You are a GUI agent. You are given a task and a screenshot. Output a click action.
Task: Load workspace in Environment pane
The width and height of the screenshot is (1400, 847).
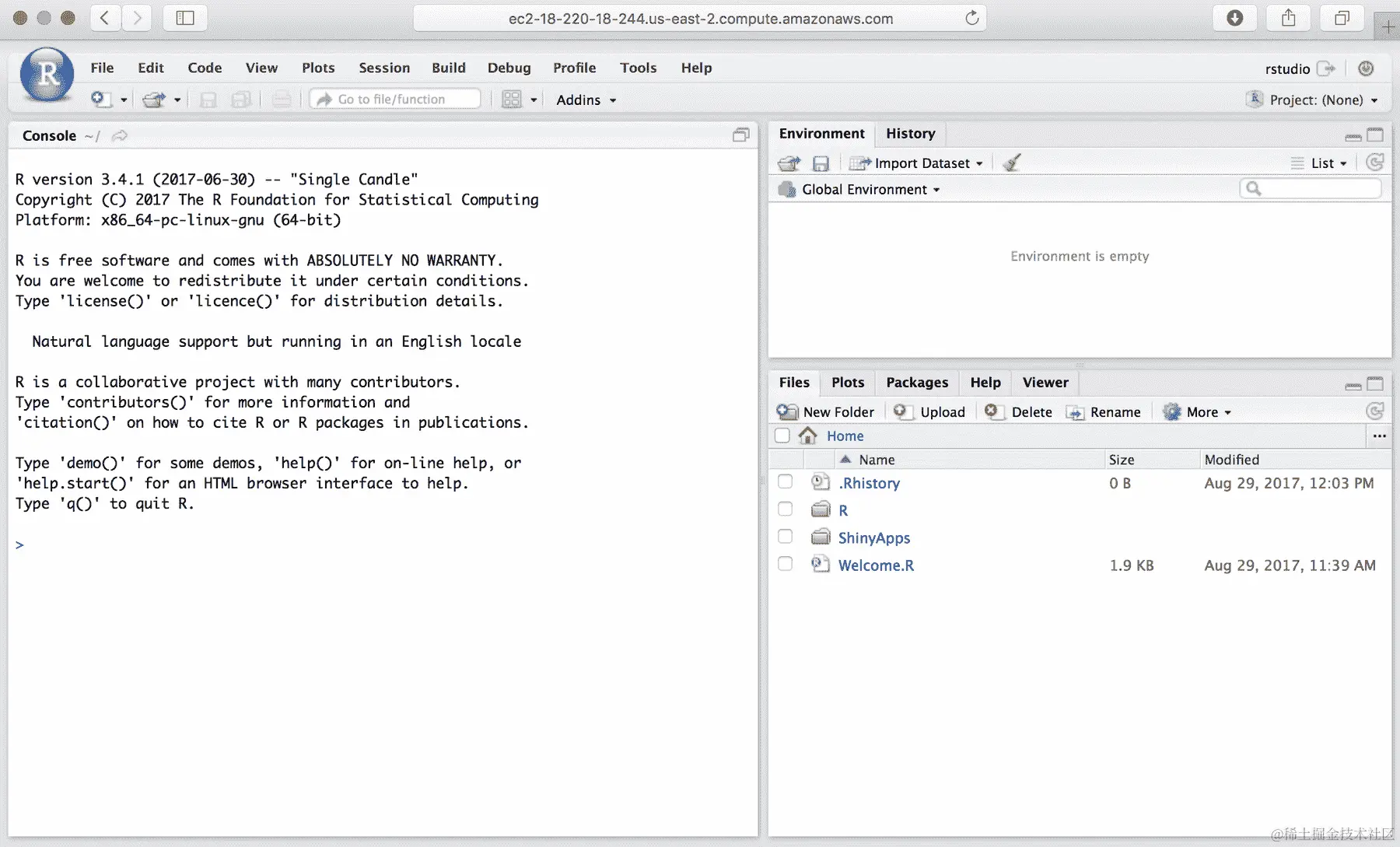point(789,163)
